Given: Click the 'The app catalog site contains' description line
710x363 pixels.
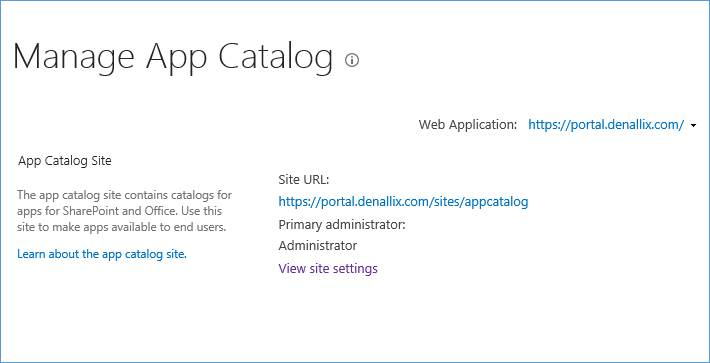Looking at the screenshot, I should 125,195.
